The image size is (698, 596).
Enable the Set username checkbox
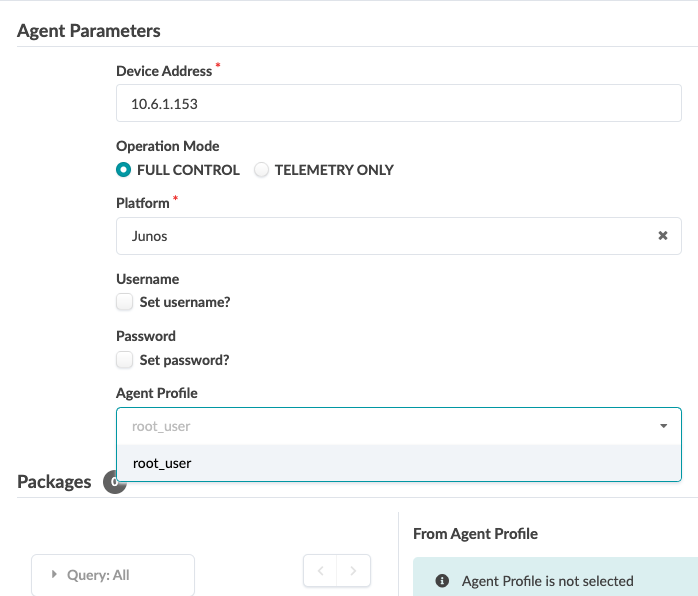(124, 301)
